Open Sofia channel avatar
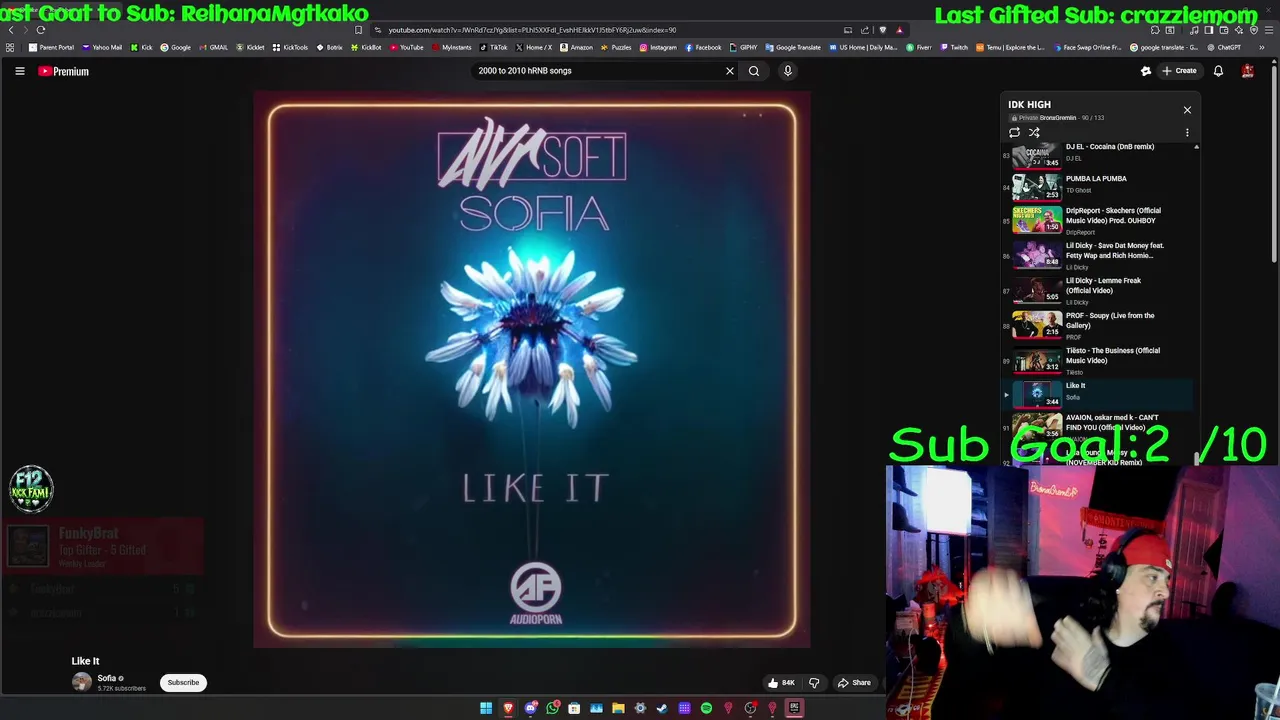This screenshot has width=1280, height=720. (81, 682)
